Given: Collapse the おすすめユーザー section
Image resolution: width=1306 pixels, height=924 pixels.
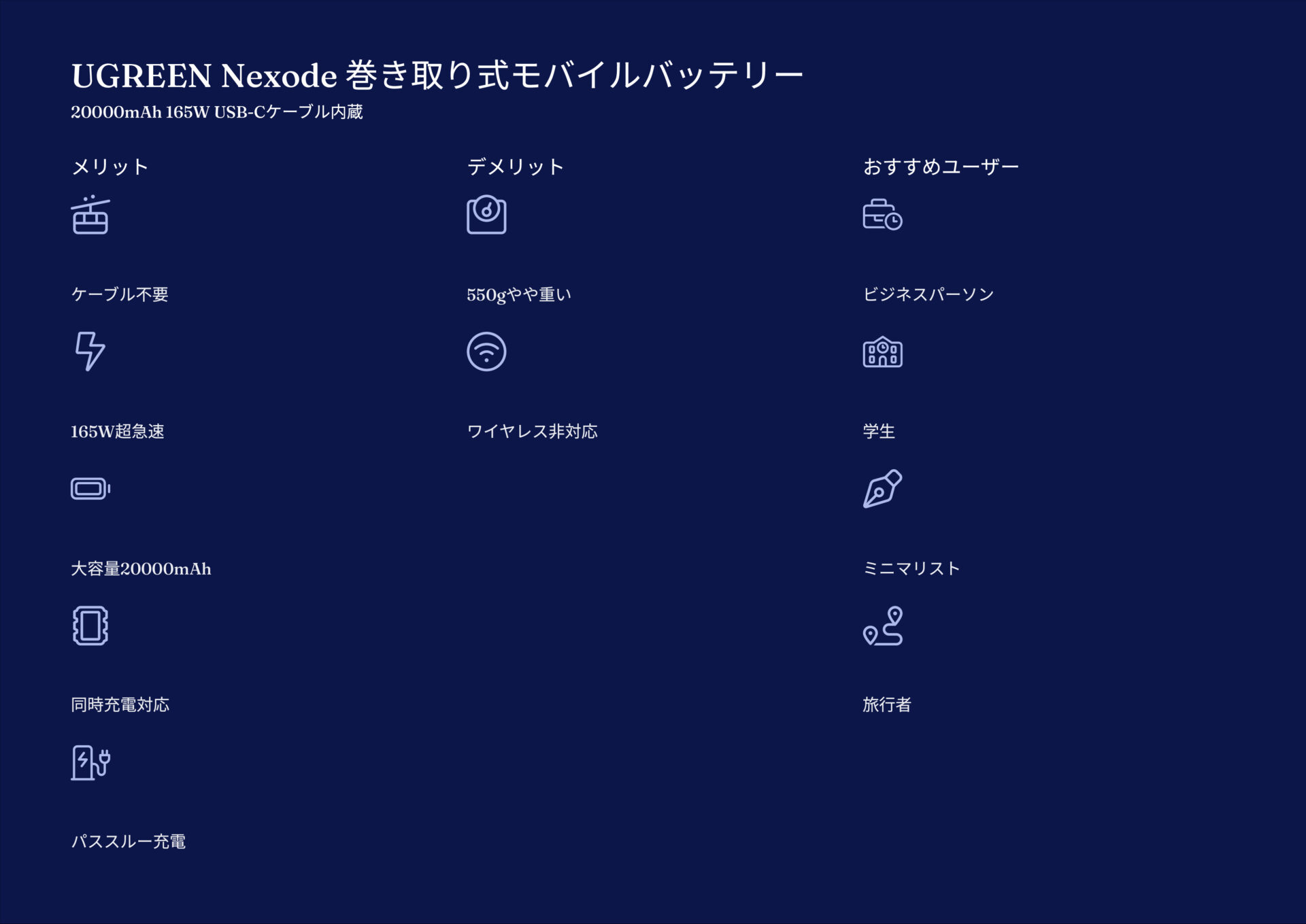Looking at the screenshot, I should tap(941, 165).
